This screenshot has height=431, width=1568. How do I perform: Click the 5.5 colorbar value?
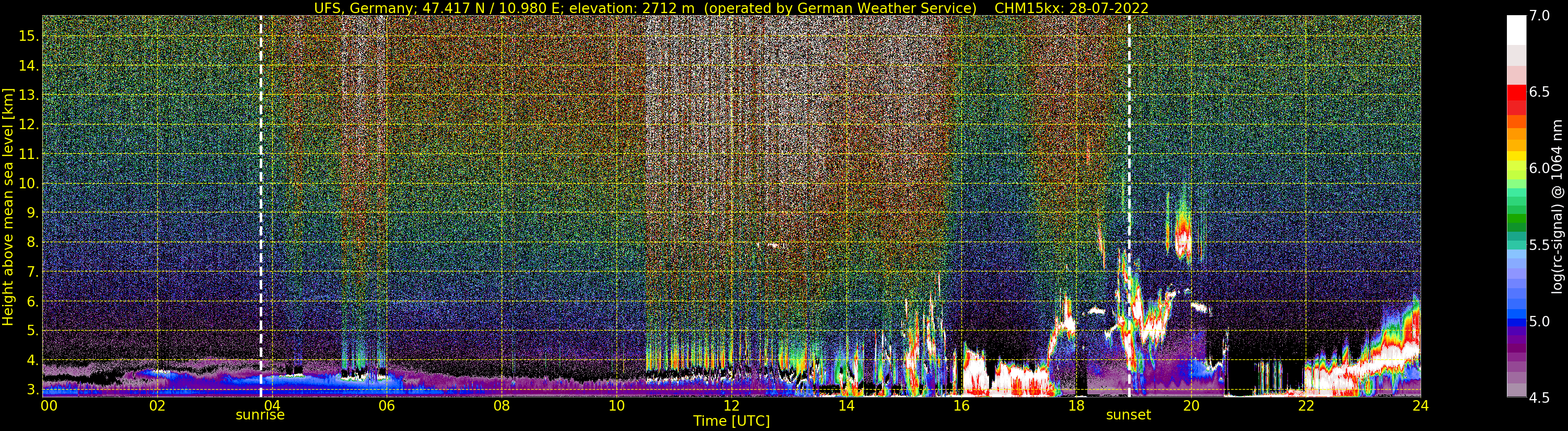point(1539,245)
